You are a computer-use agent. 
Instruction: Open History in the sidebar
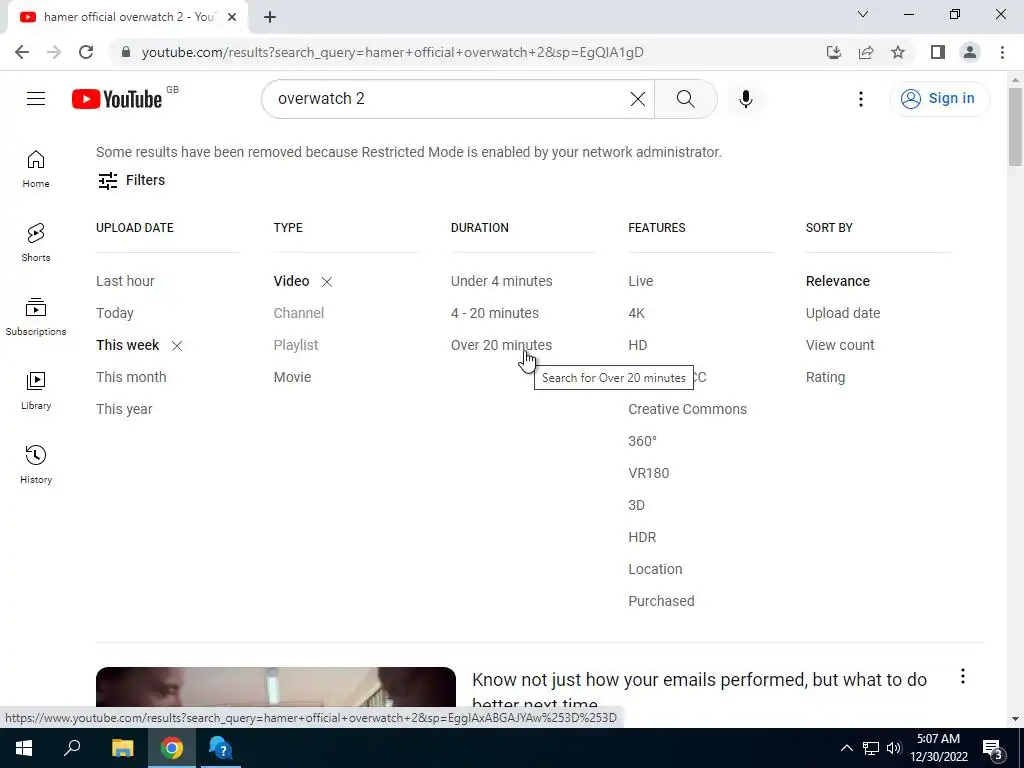36,464
